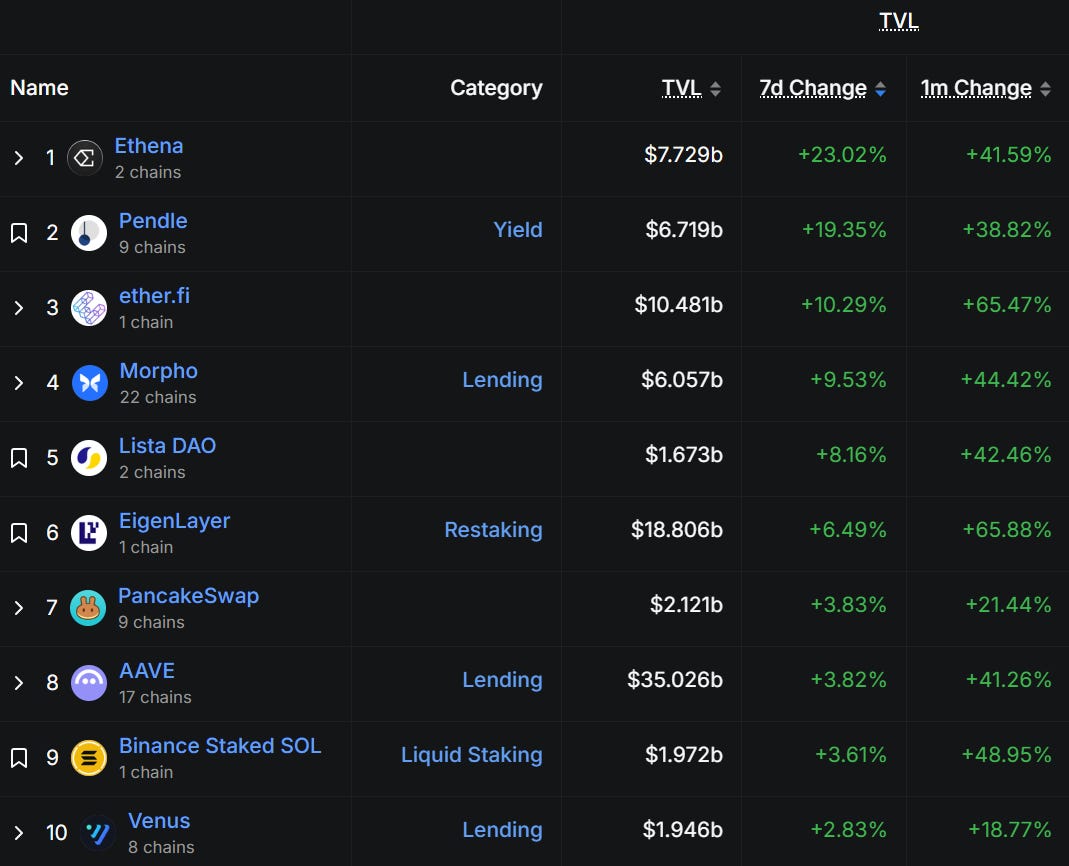
Task: Expand the Venus row
Action: pyautogui.click(x=19, y=833)
